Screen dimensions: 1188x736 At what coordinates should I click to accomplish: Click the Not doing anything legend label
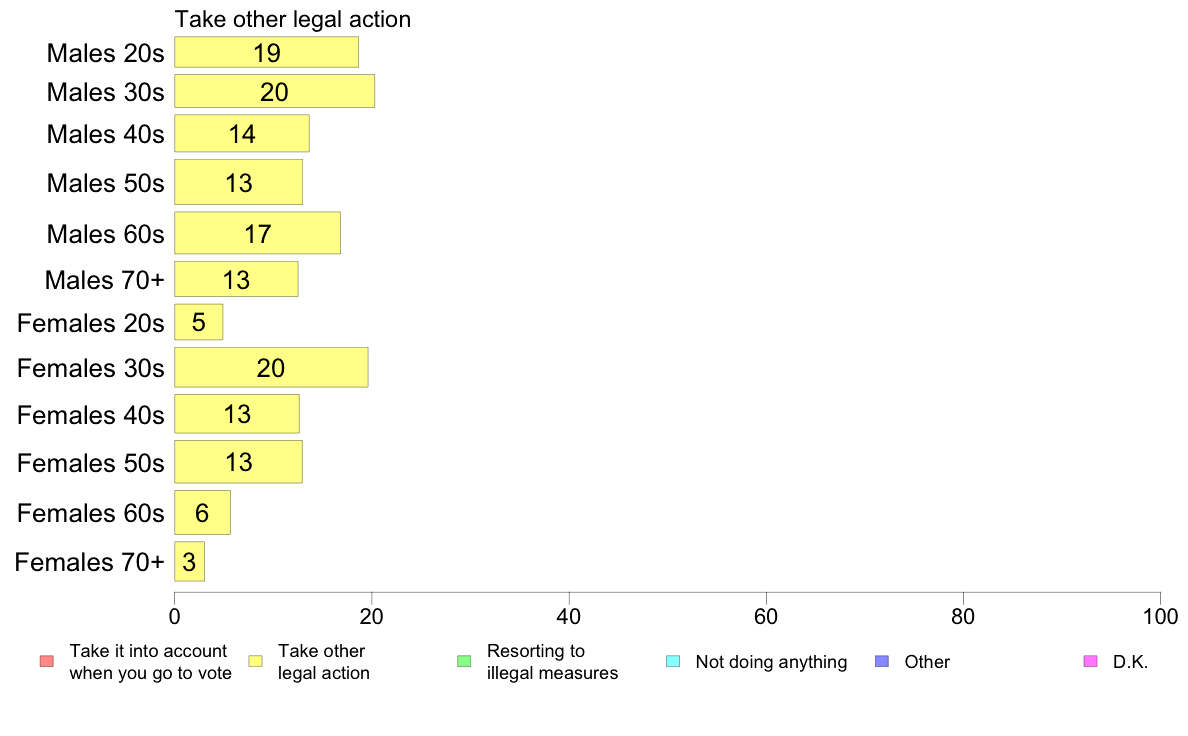coord(771,662)
